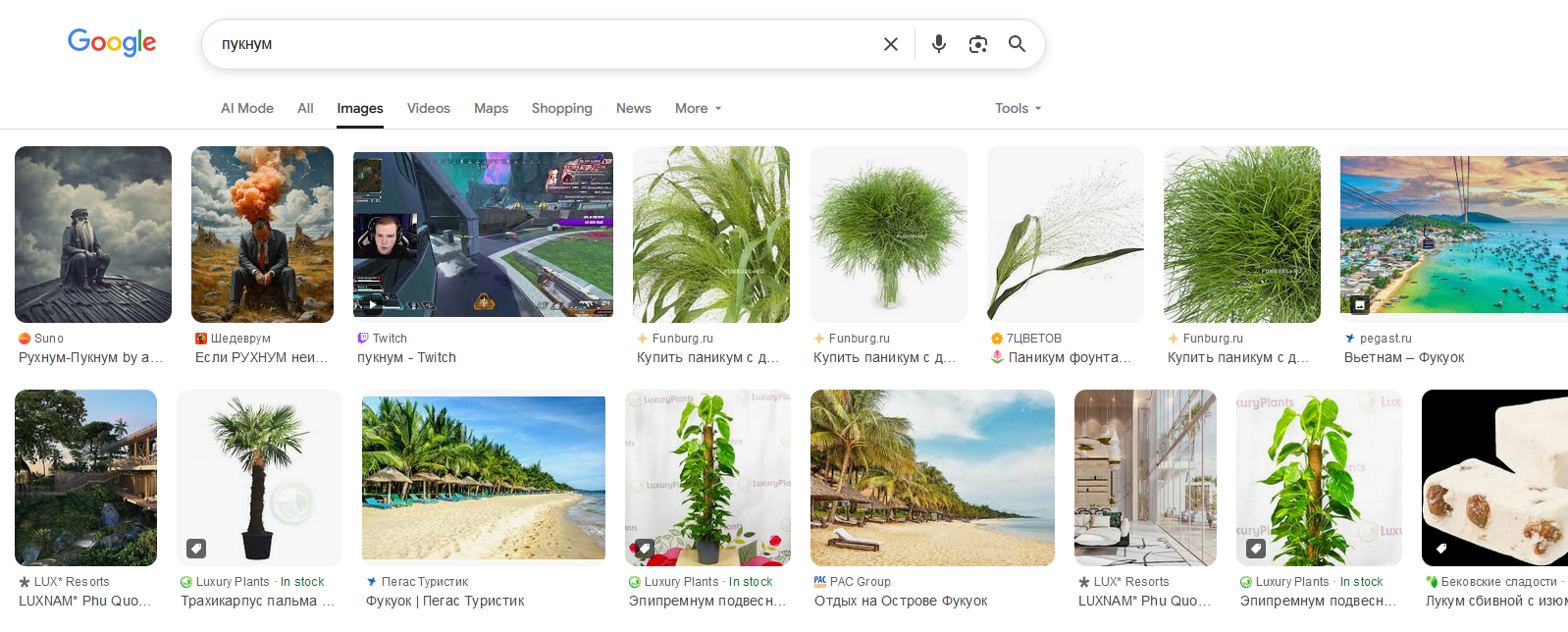The image size is (1568, 632).
Task: Click the Шедеврум source name
Action: (x=240, y=339)
